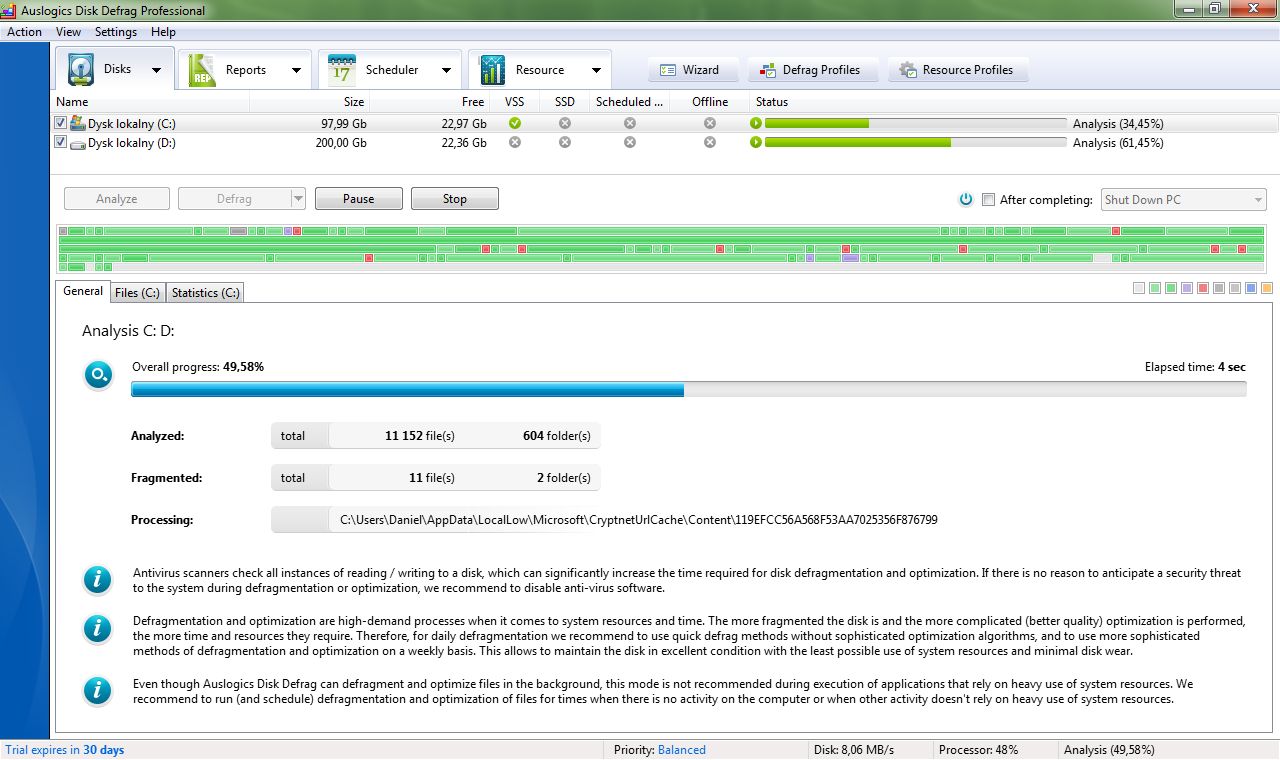Click the blue power icon beside After completing

[x=966, y=199]
